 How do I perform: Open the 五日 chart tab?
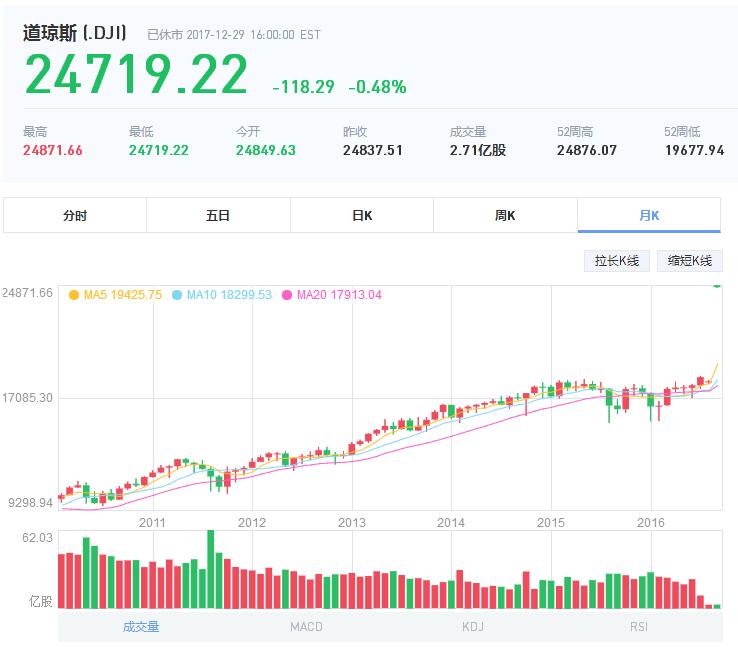218,215
